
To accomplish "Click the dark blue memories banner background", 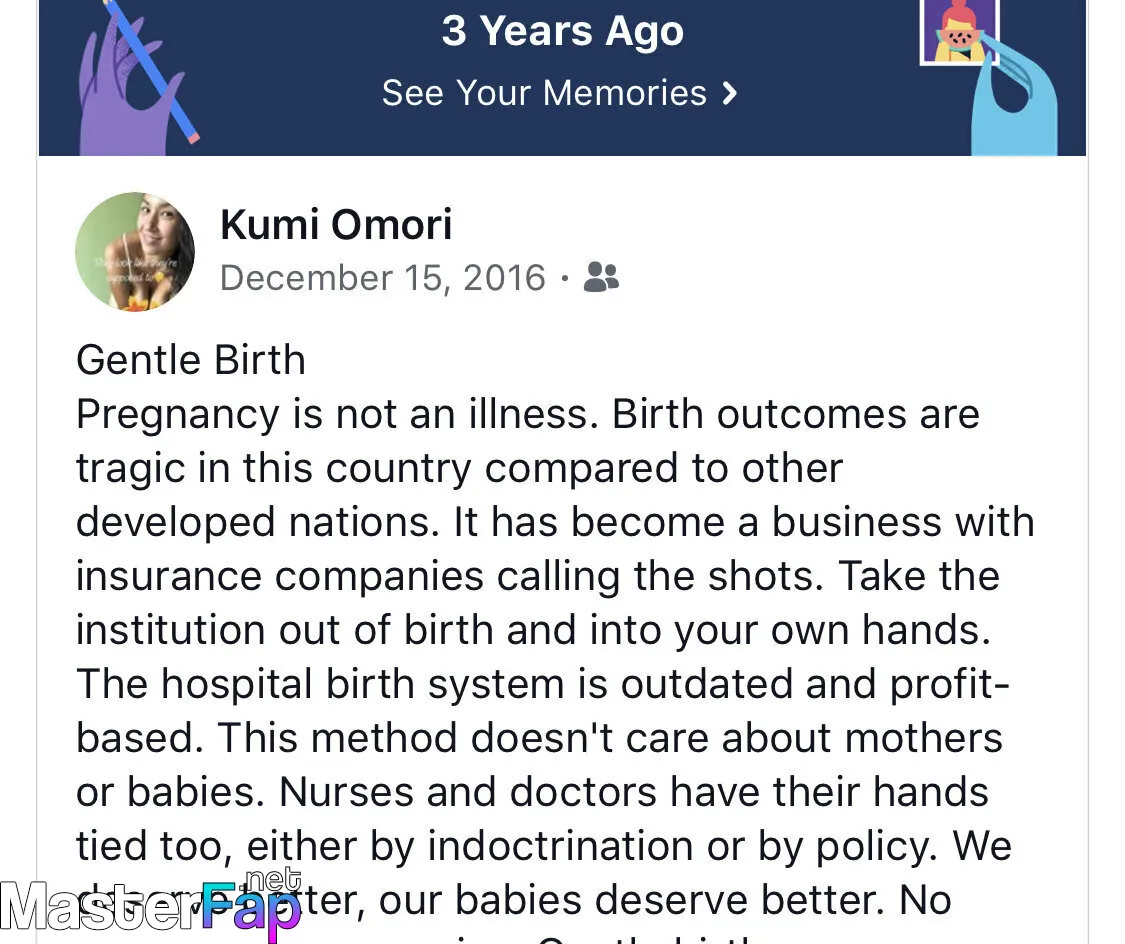I will (x=562, y=77).
